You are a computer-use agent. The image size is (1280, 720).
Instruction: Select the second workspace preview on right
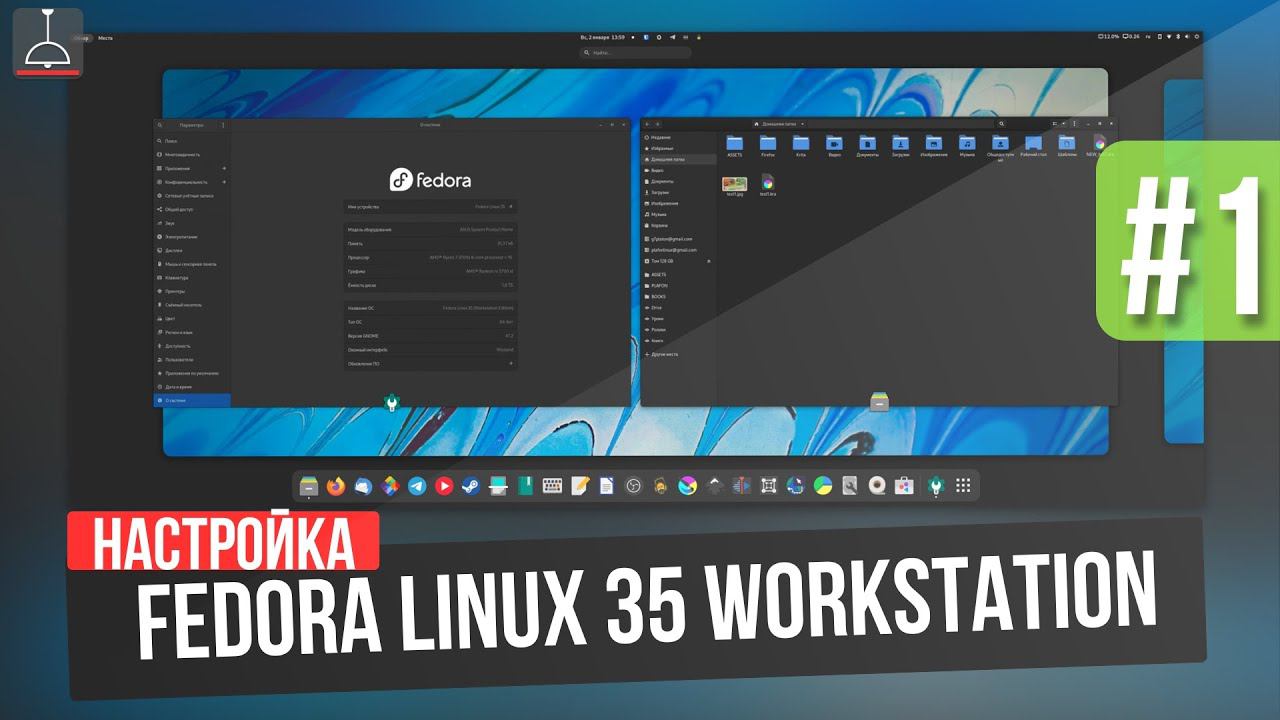point(1183,260)
